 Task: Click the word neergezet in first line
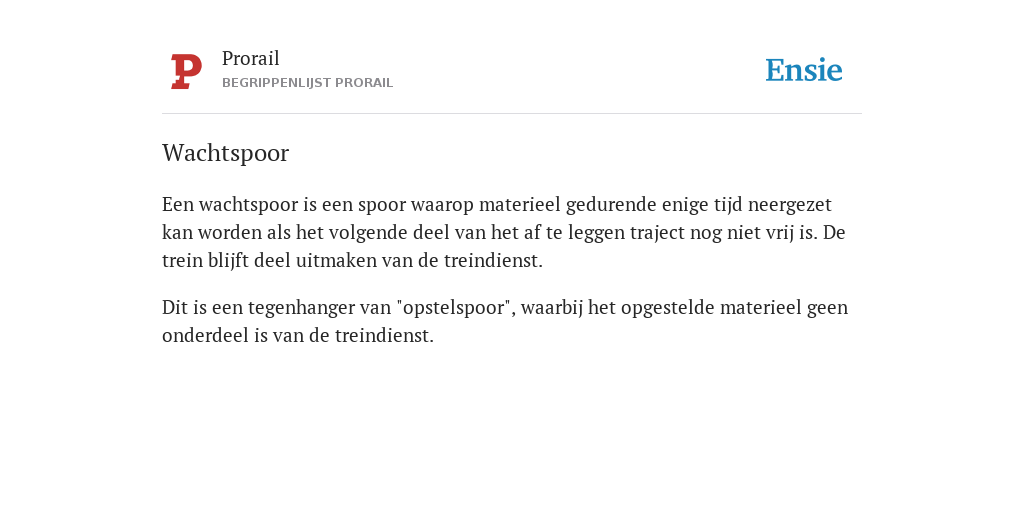click(790, 205)
